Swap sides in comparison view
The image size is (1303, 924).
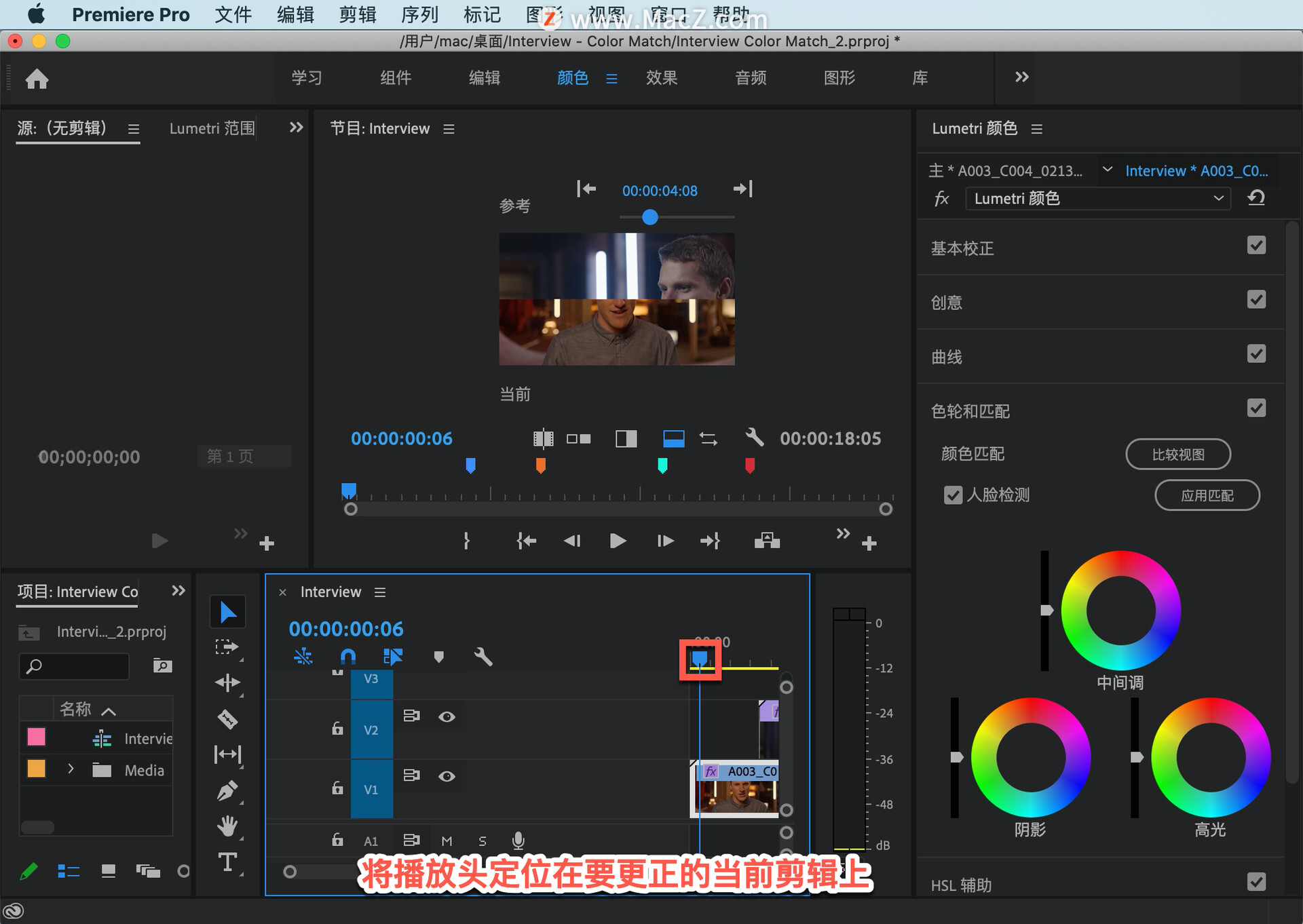coord(709,439)
